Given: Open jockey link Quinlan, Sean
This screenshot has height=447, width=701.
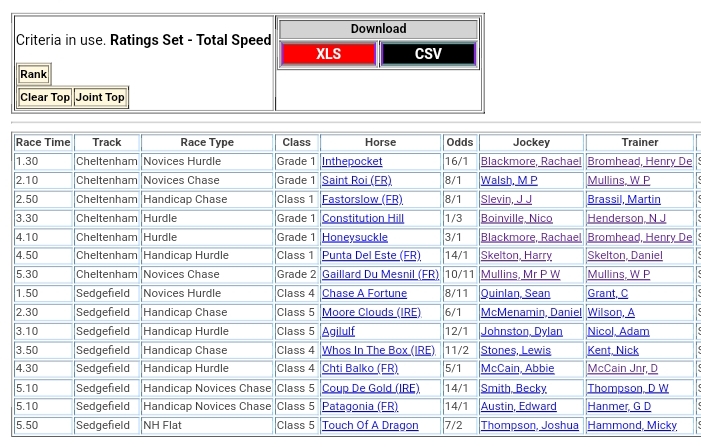Looking at the screenshot, I should (515, 294).
